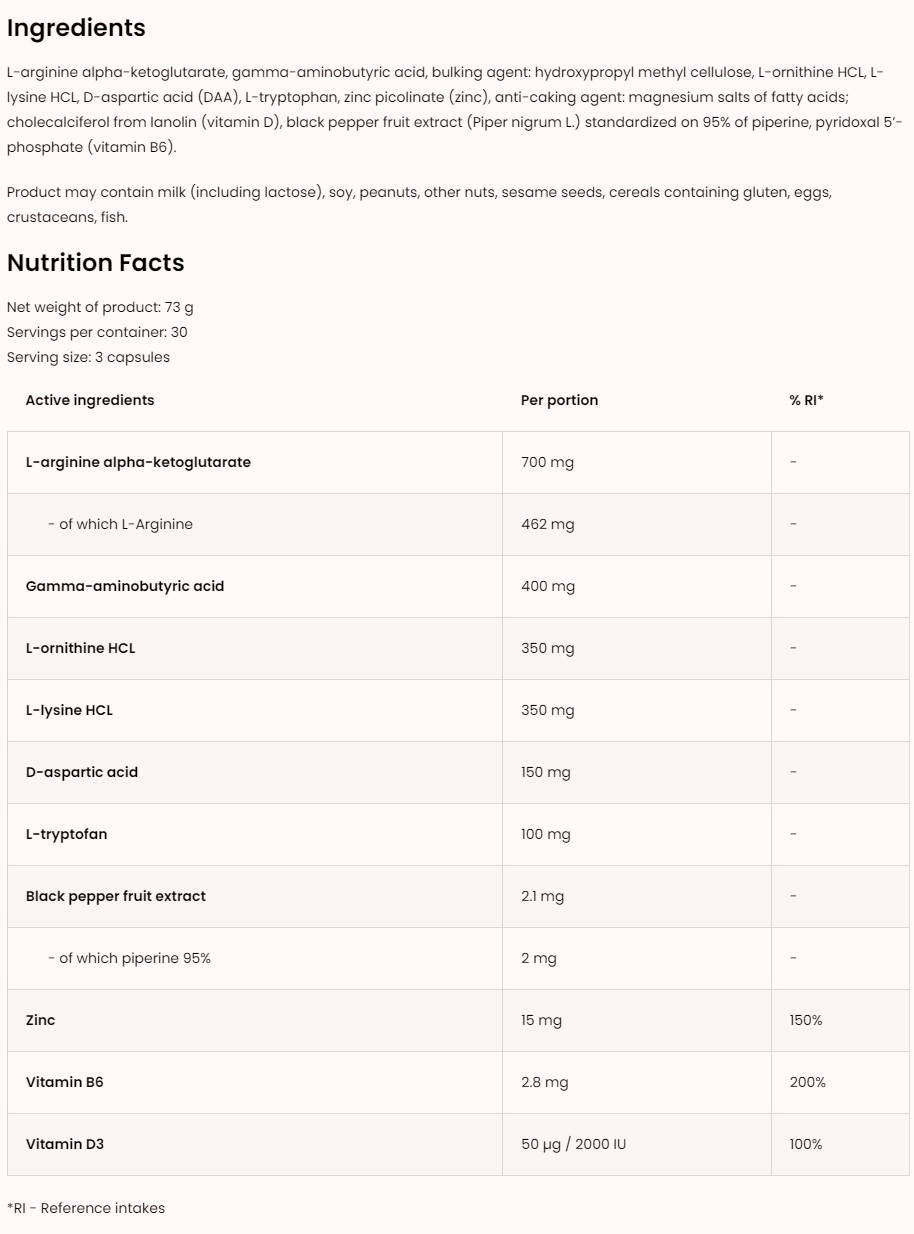Image resolution: width=914 pixels, height=1234 pixels.
Task: Click the 'Net weight of product: 73 g' line
Action: click(100, 307)
